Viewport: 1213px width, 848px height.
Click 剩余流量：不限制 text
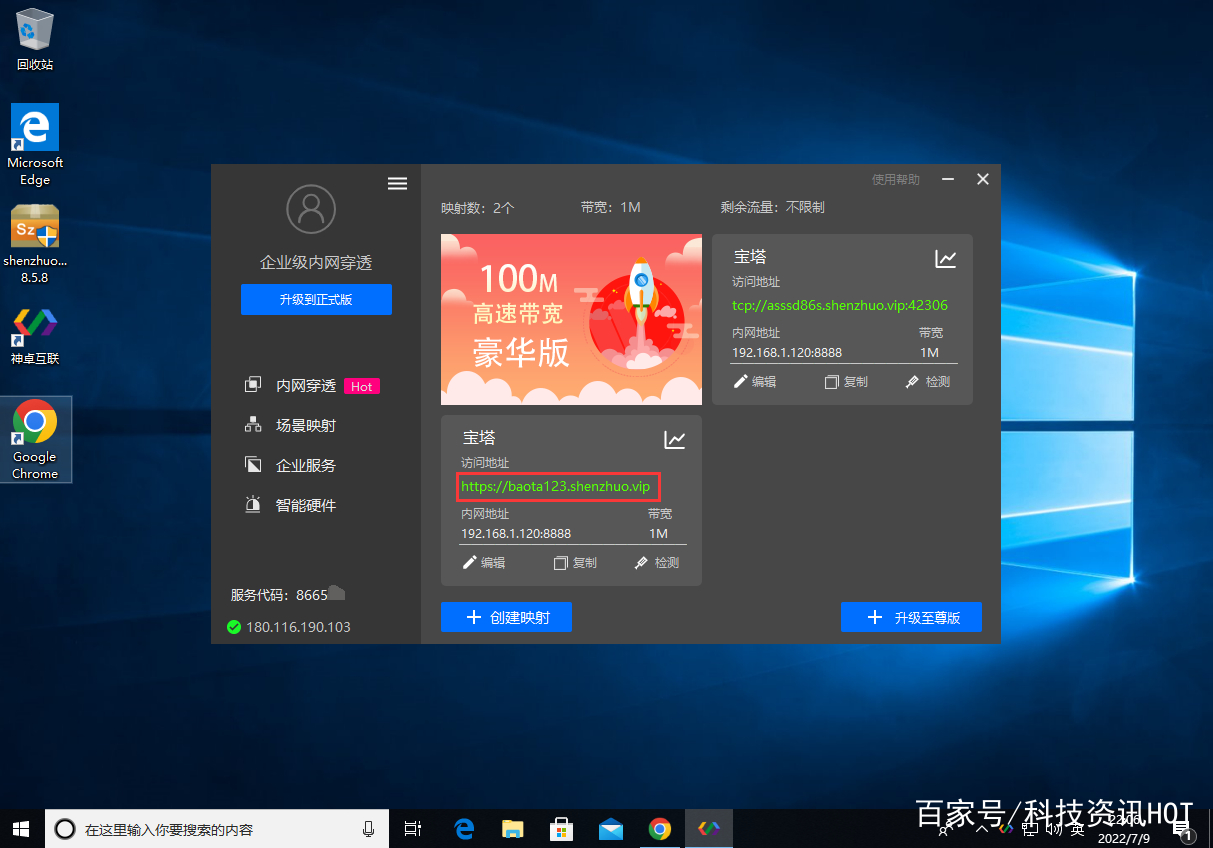point(773,207)
